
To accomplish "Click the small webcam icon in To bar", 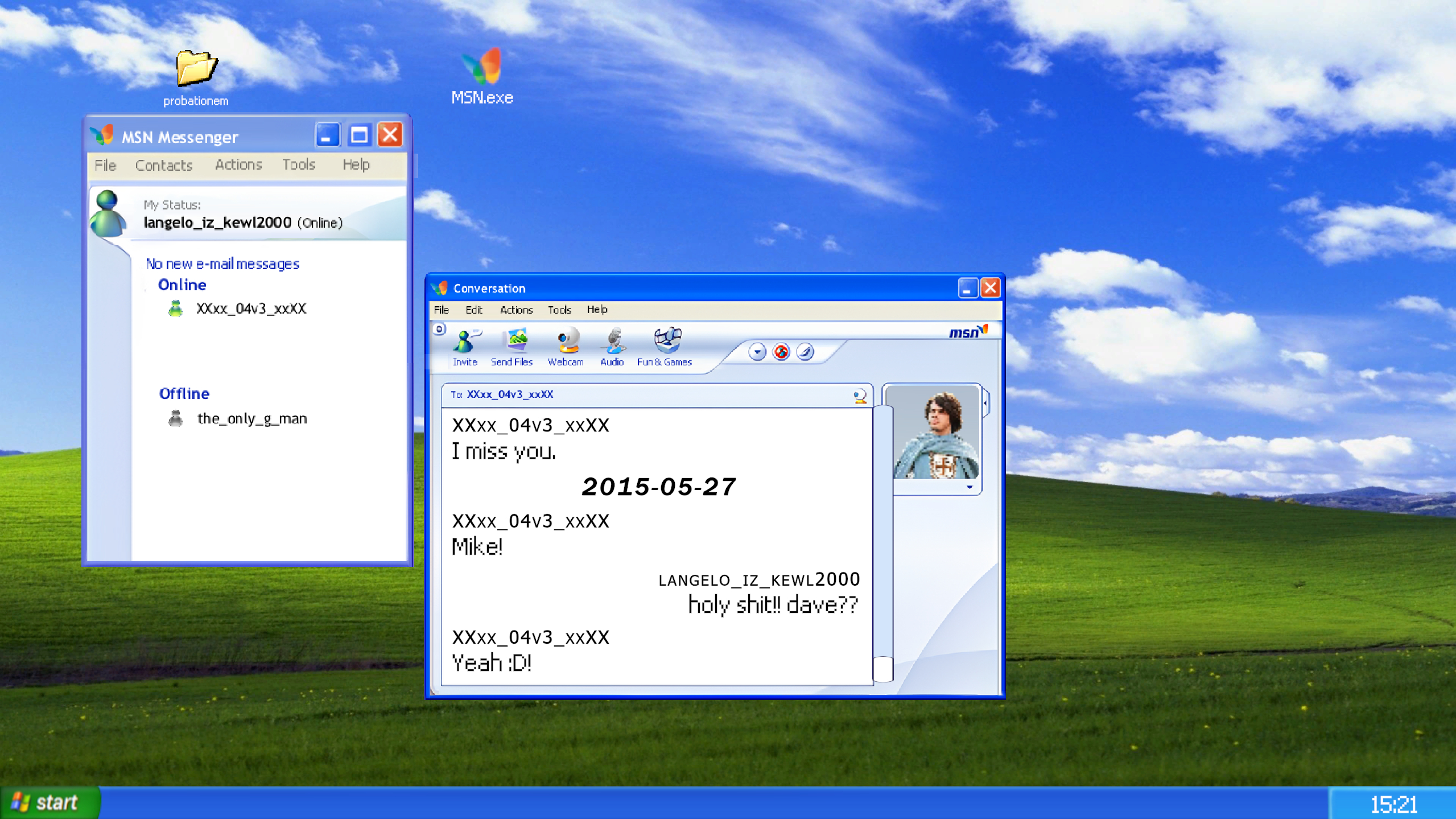I will point(860,395).
